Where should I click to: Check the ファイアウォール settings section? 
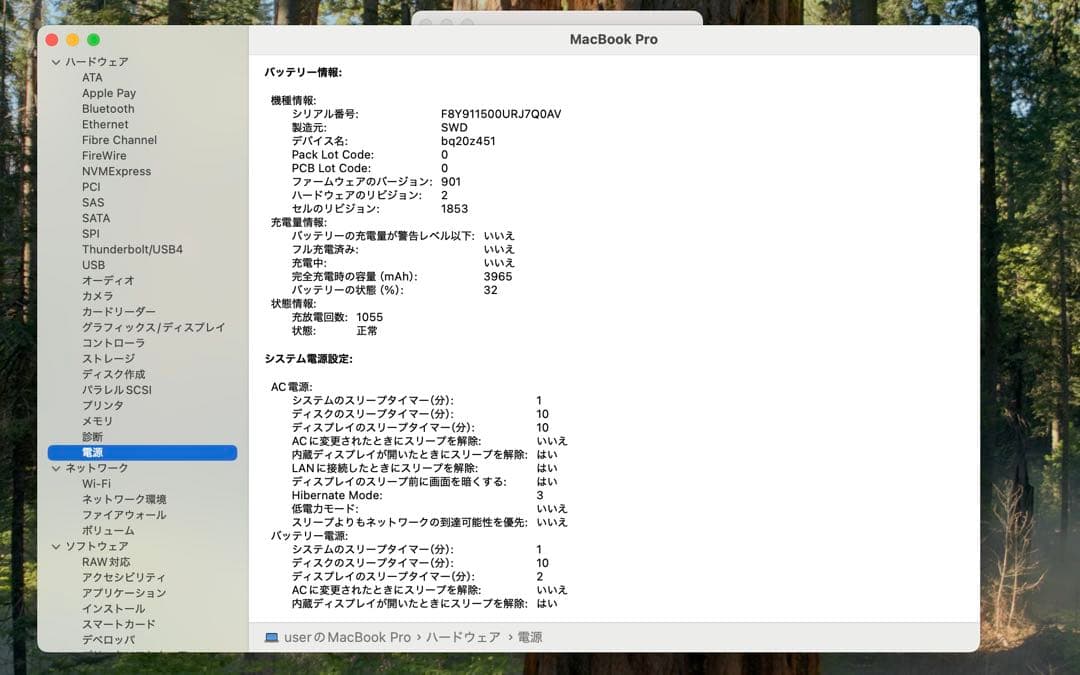(x=121, y=515)
